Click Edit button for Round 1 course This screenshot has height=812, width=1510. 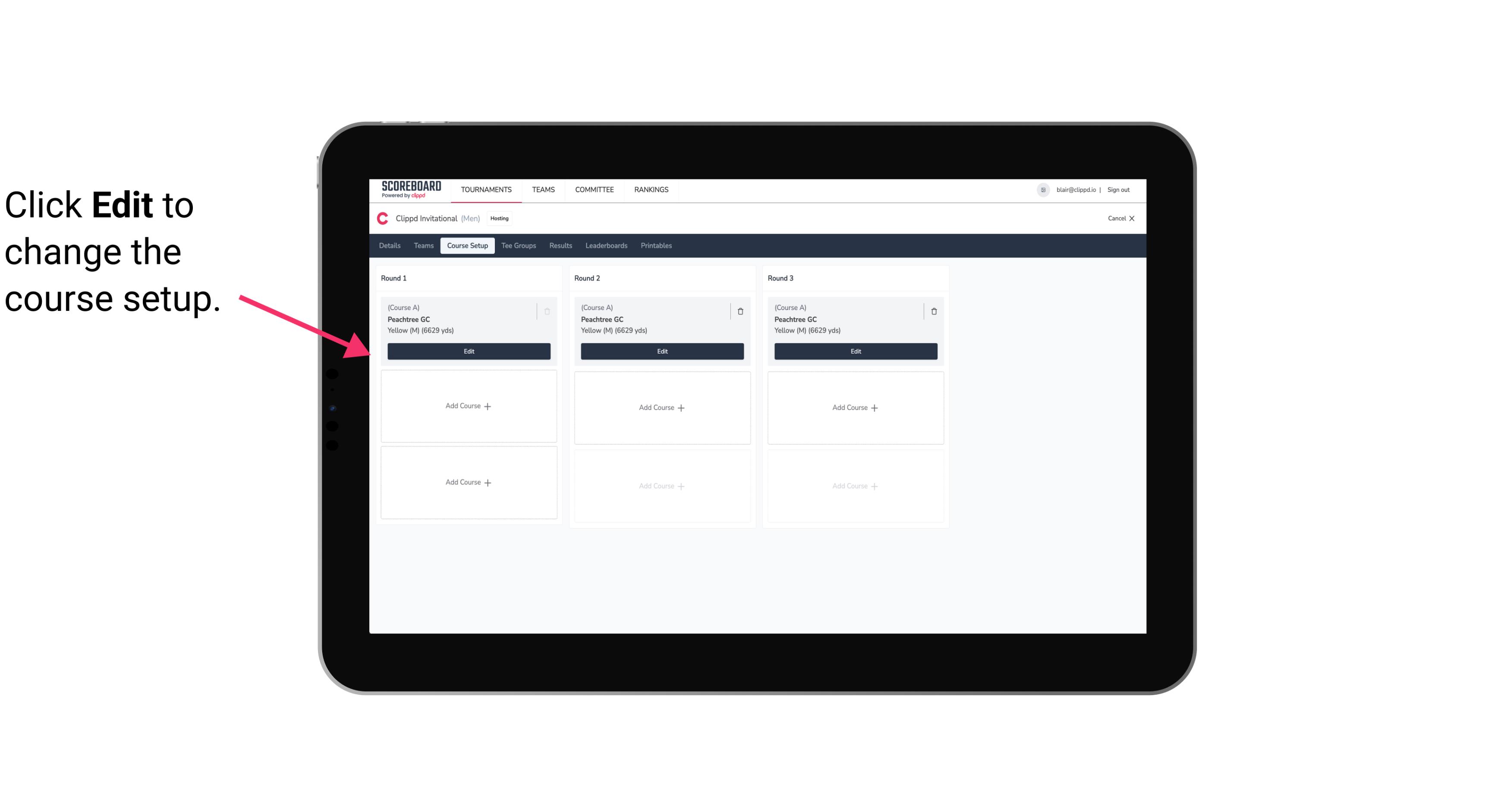coord(468,350)
